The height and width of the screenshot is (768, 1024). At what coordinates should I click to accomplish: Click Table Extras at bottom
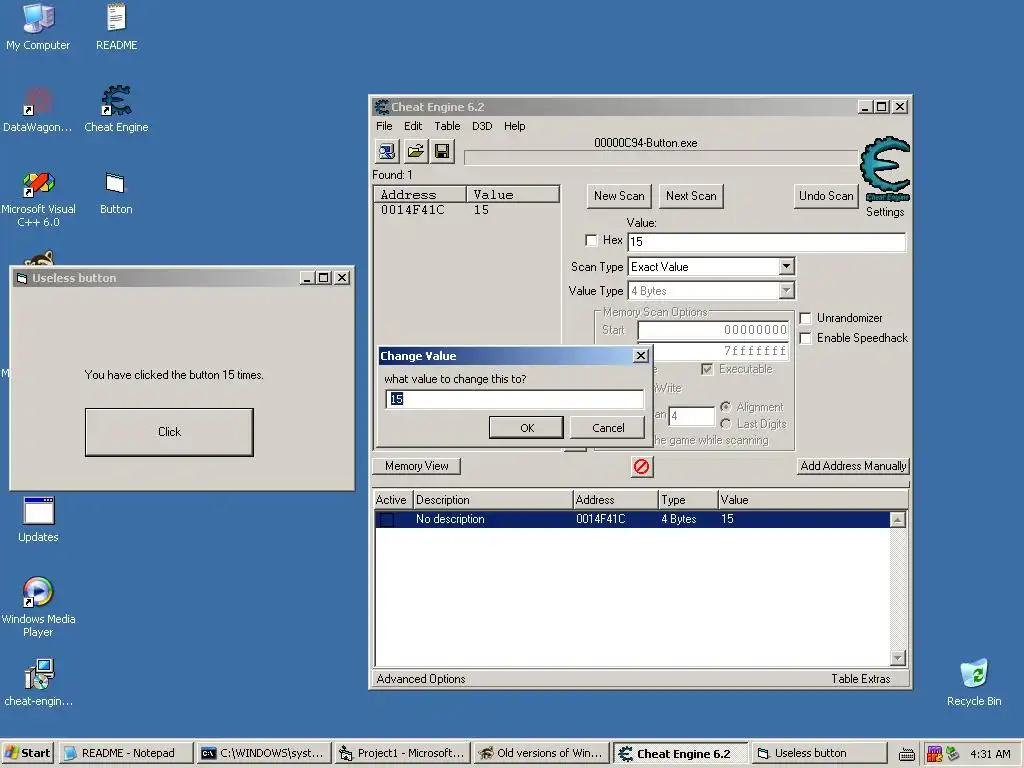[x=861, y=679]
